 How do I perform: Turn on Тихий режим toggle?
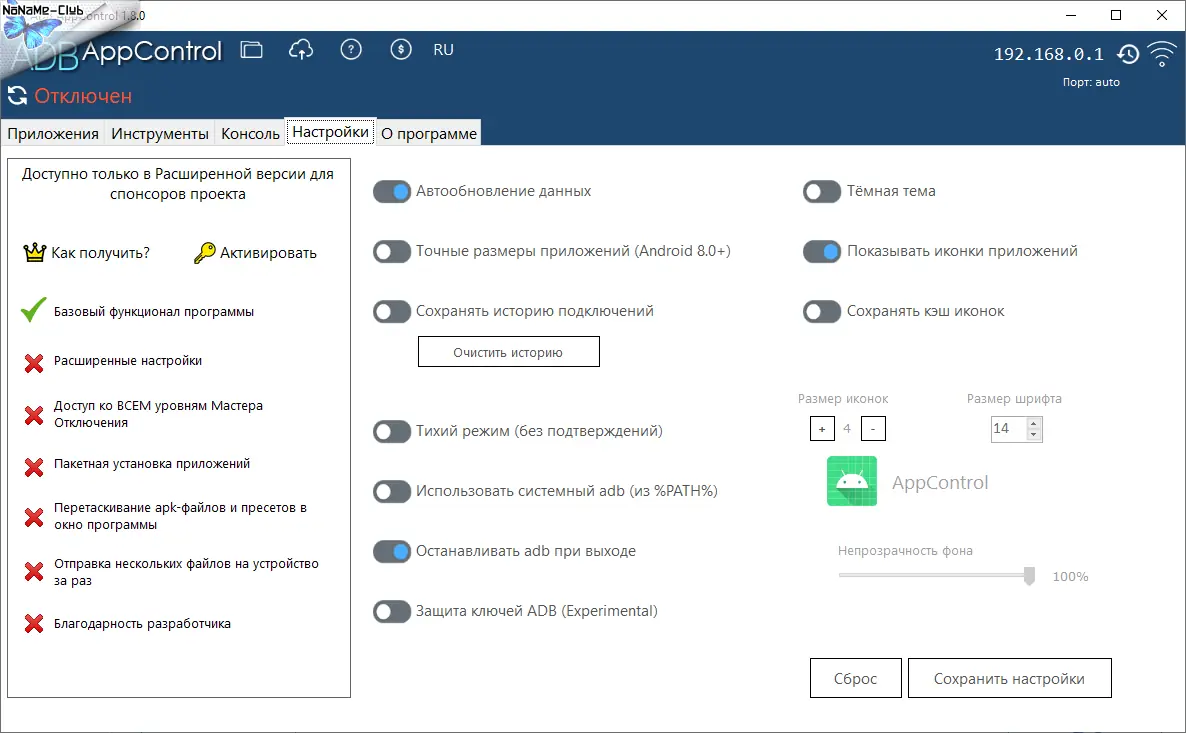coord(392,431)
